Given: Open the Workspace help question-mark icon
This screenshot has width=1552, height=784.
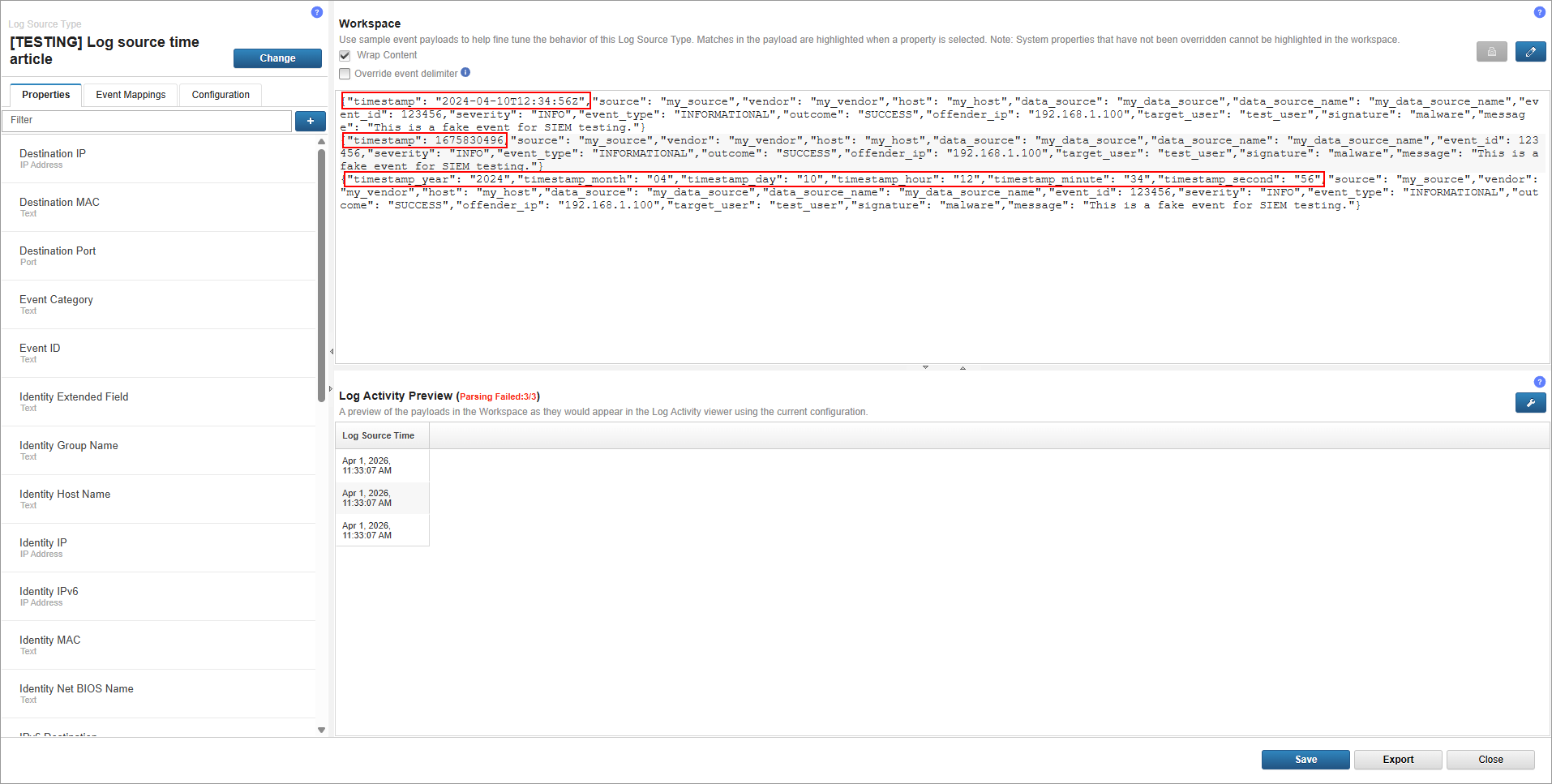Looking at the screenshot, I should coord(1539,12).
